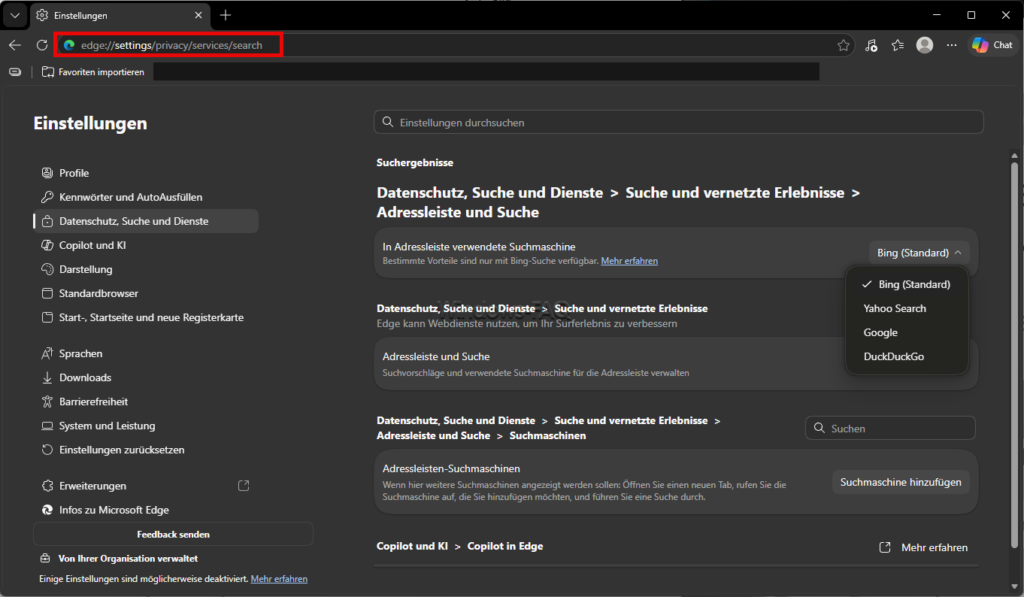Click the gear icon on the Einstellungen tab
The width and height of the screenshot is (1024, 597).
(42, 15)
